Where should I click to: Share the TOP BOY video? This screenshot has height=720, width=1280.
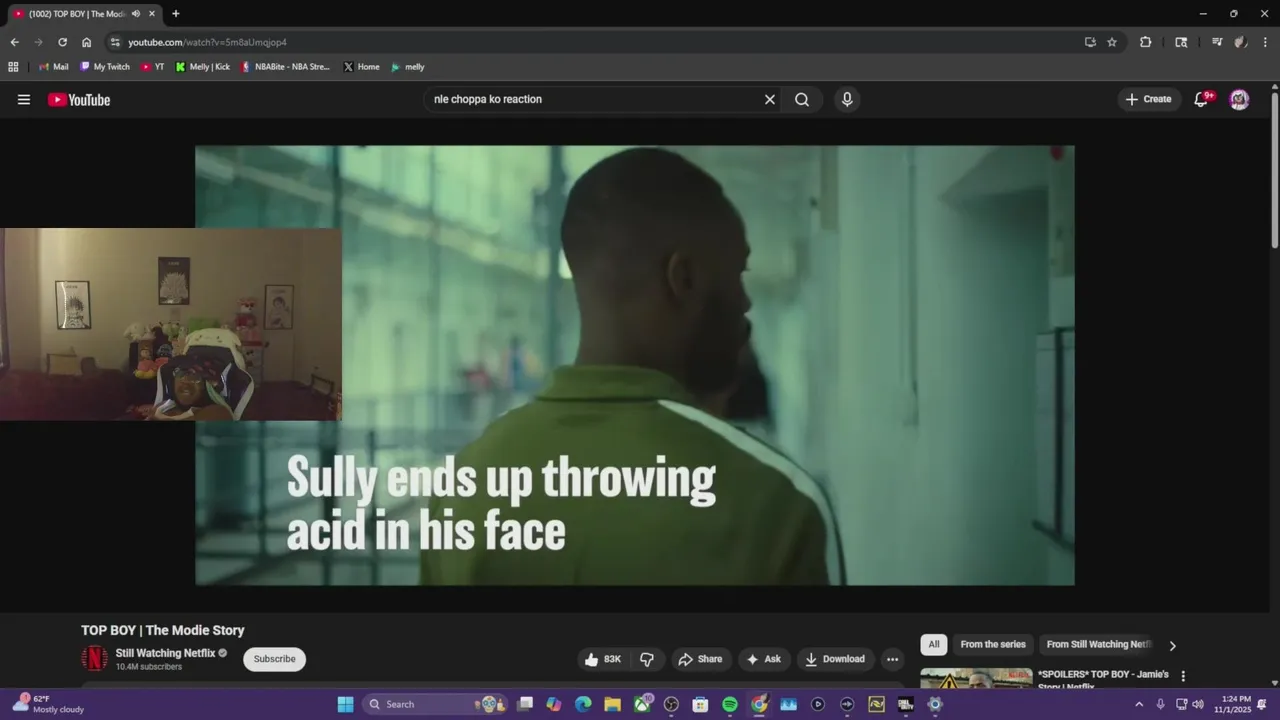click(700, 659)
